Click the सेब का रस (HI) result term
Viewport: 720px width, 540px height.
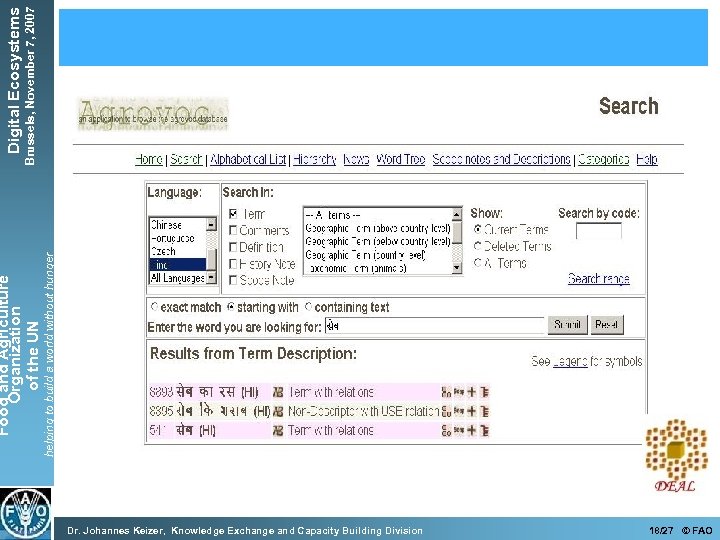[217, 392]
